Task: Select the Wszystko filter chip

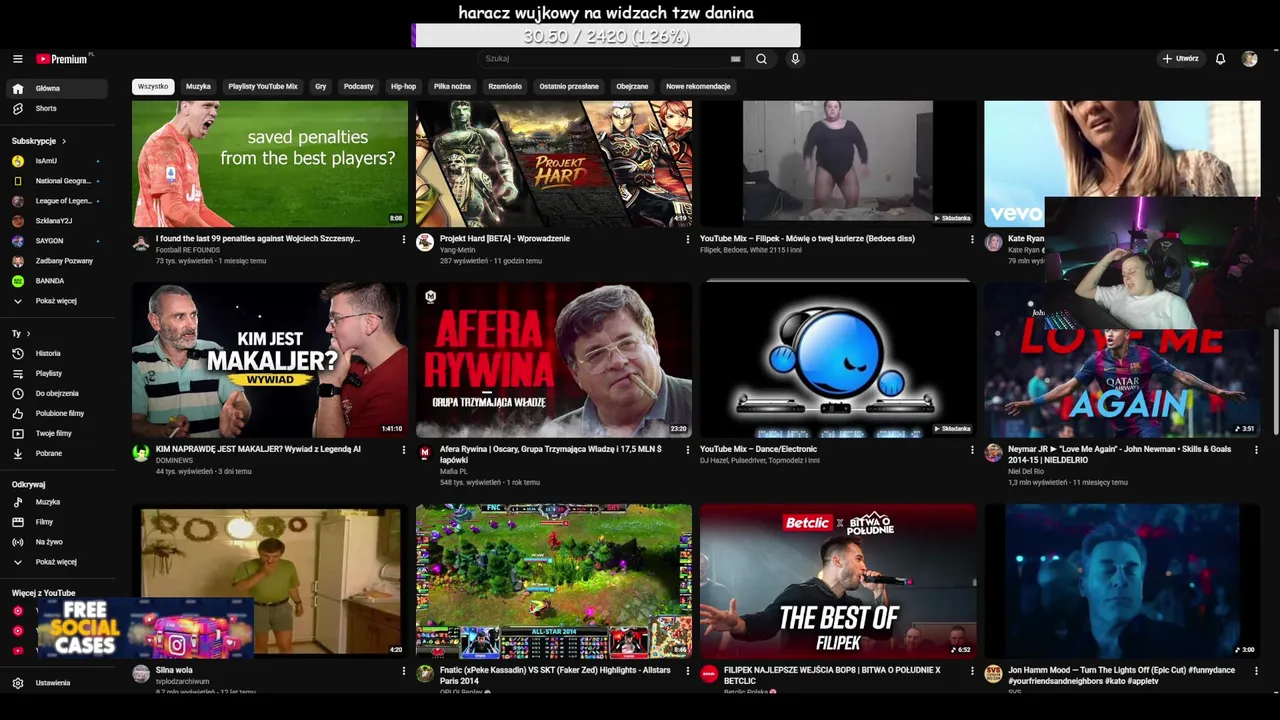Action: tap(153, 86)
